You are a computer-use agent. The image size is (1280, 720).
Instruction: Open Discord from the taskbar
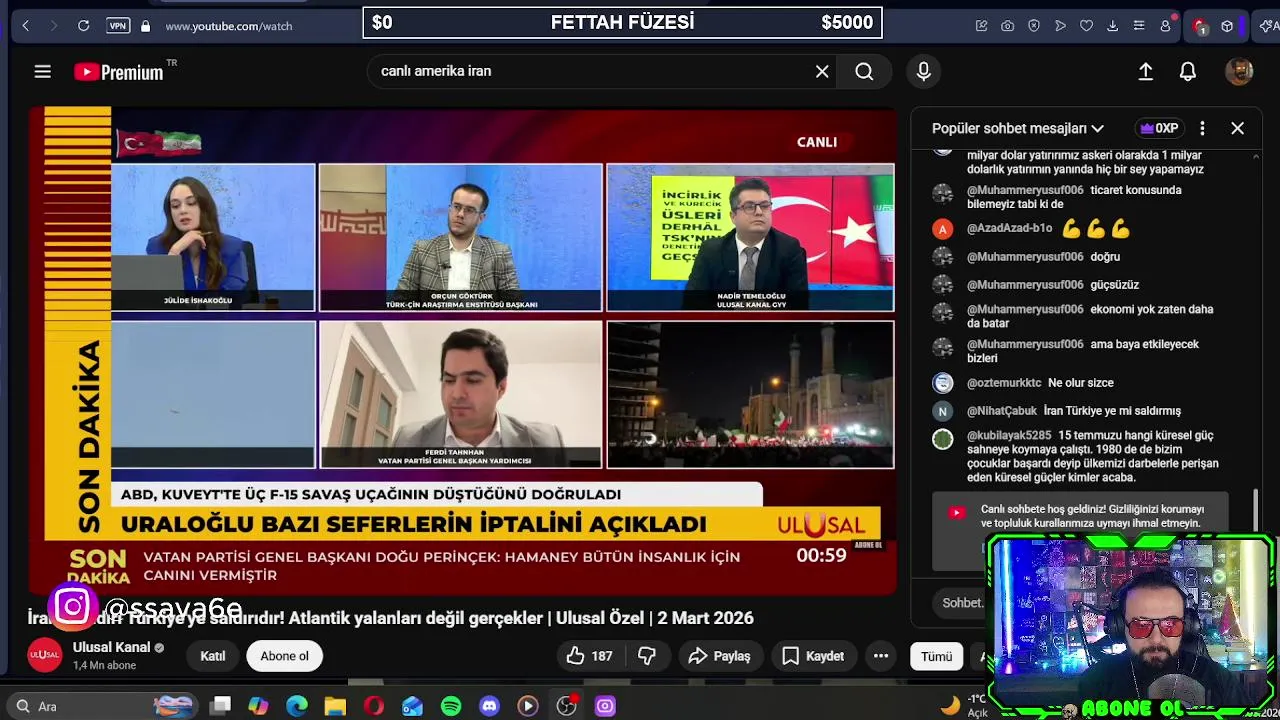click(489, 706)
